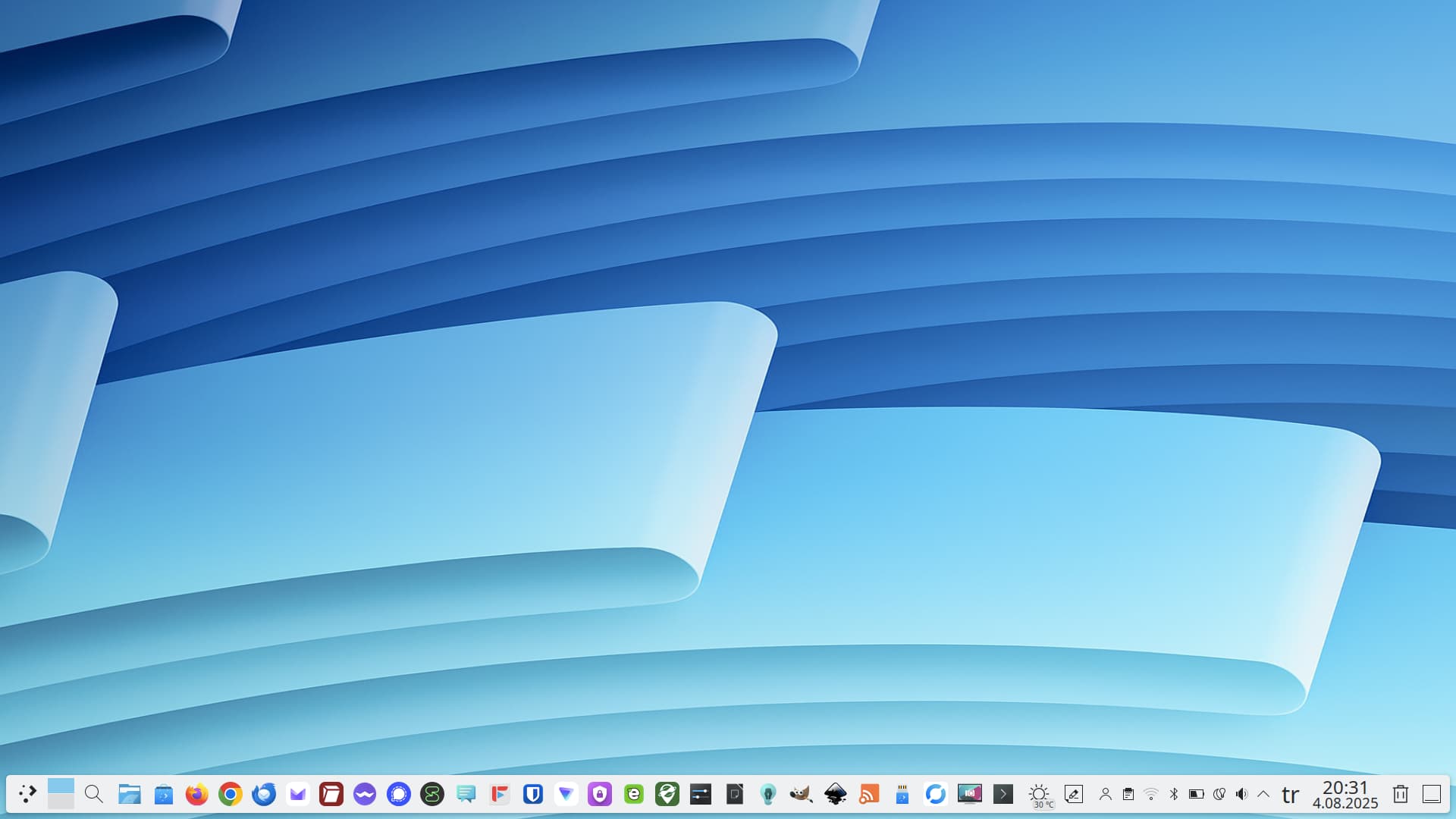Open Google Chrome browser
This screenshot has height=819, width=1456.
coord(230,794)
